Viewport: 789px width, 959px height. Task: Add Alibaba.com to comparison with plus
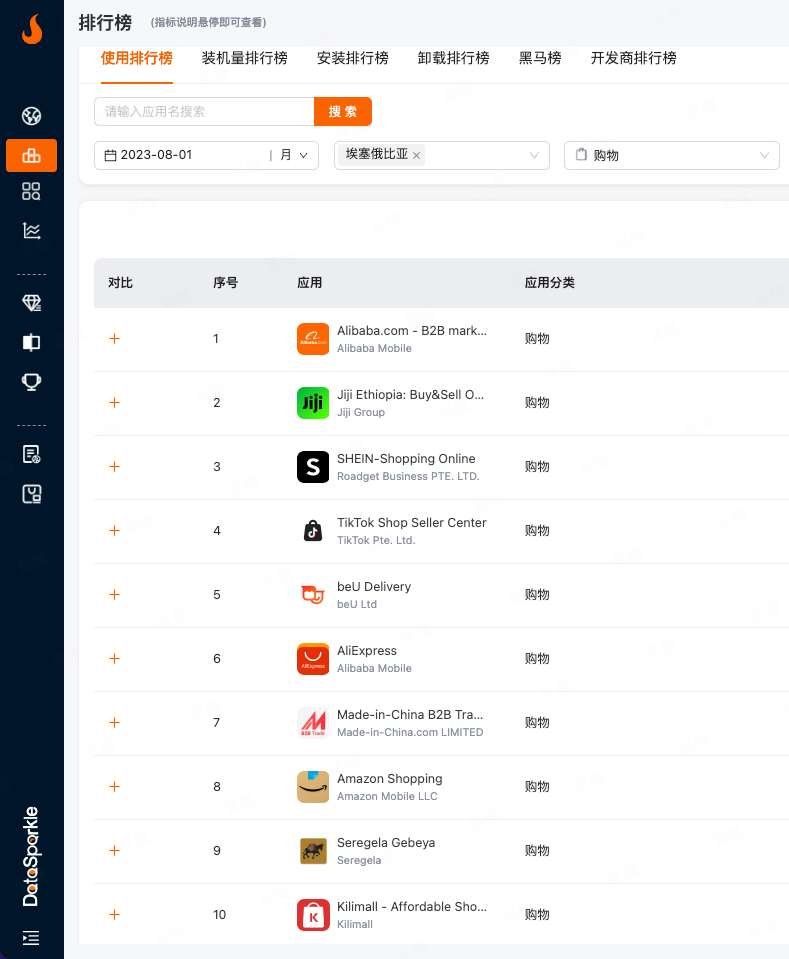pyautogui.click(x=114, y=339)
